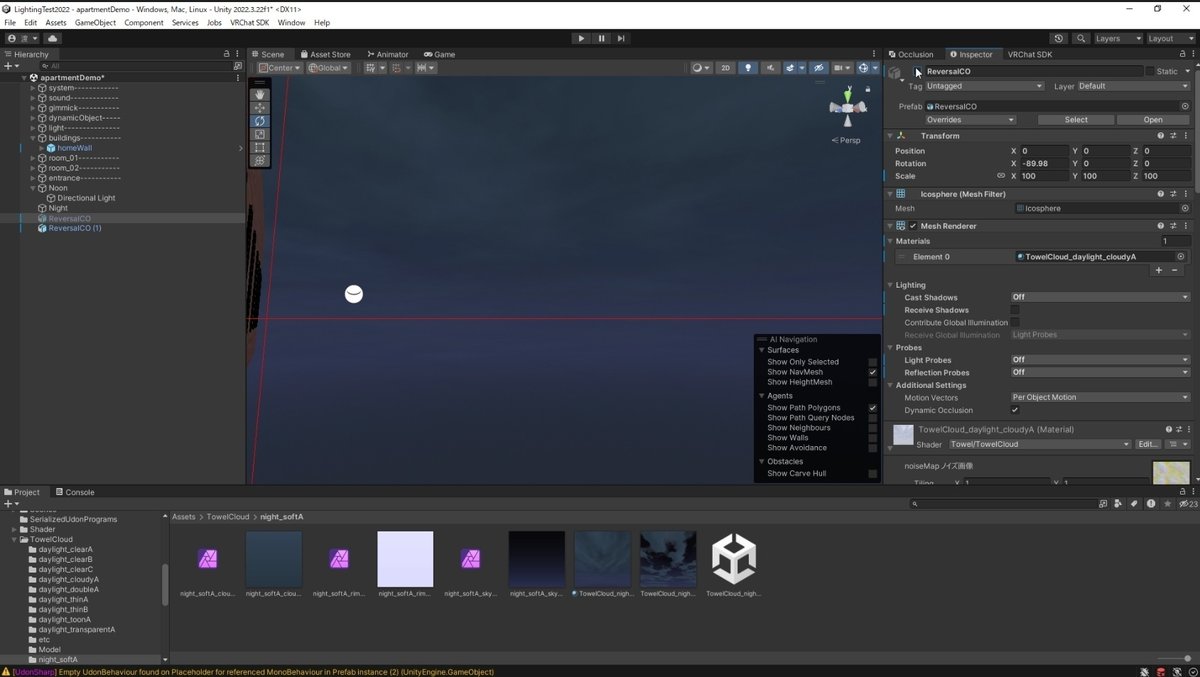
Task: Toggle 2D scene view mode
Action: [726, 68]
